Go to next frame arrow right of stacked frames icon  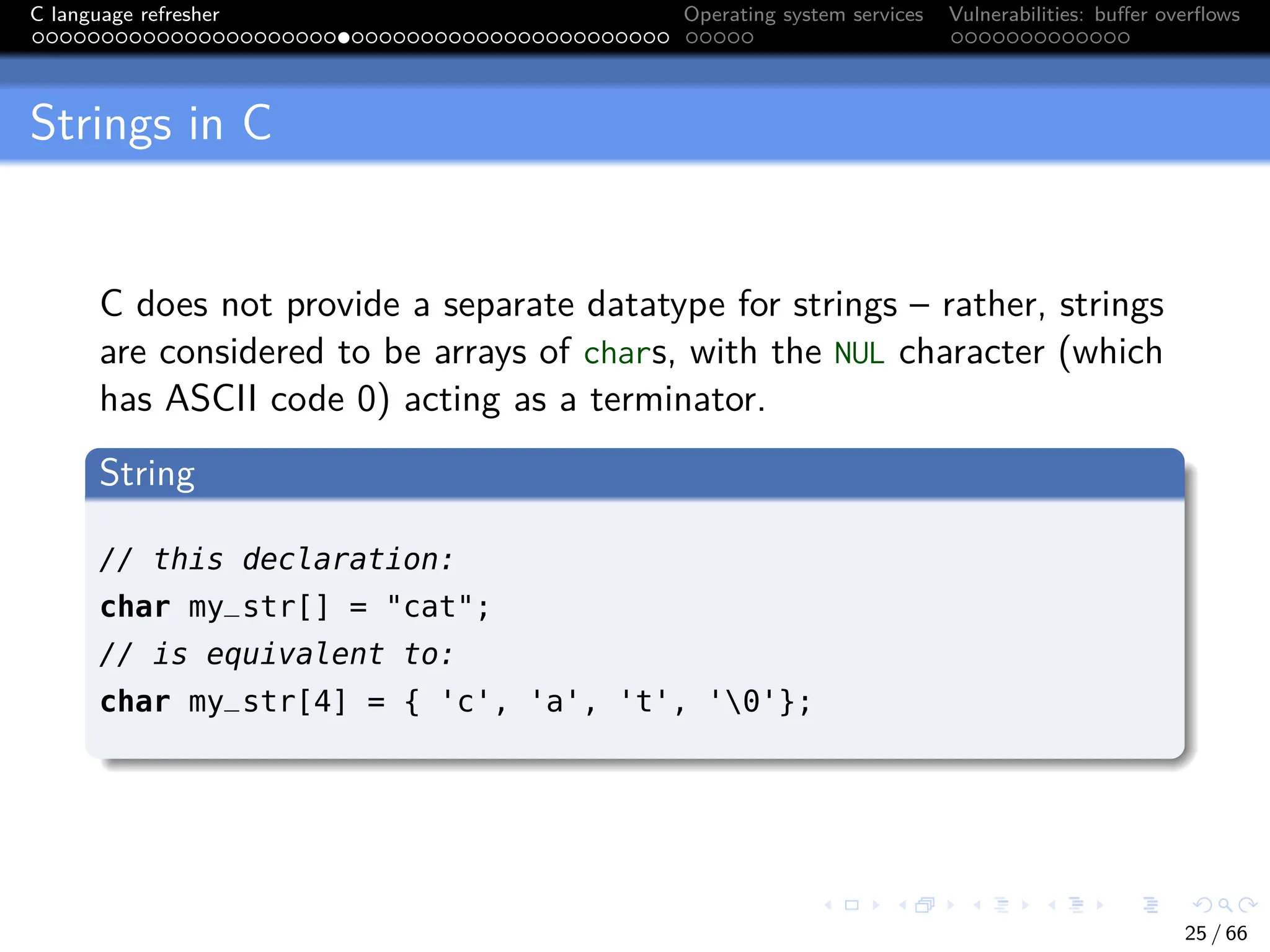coord(951,906)
